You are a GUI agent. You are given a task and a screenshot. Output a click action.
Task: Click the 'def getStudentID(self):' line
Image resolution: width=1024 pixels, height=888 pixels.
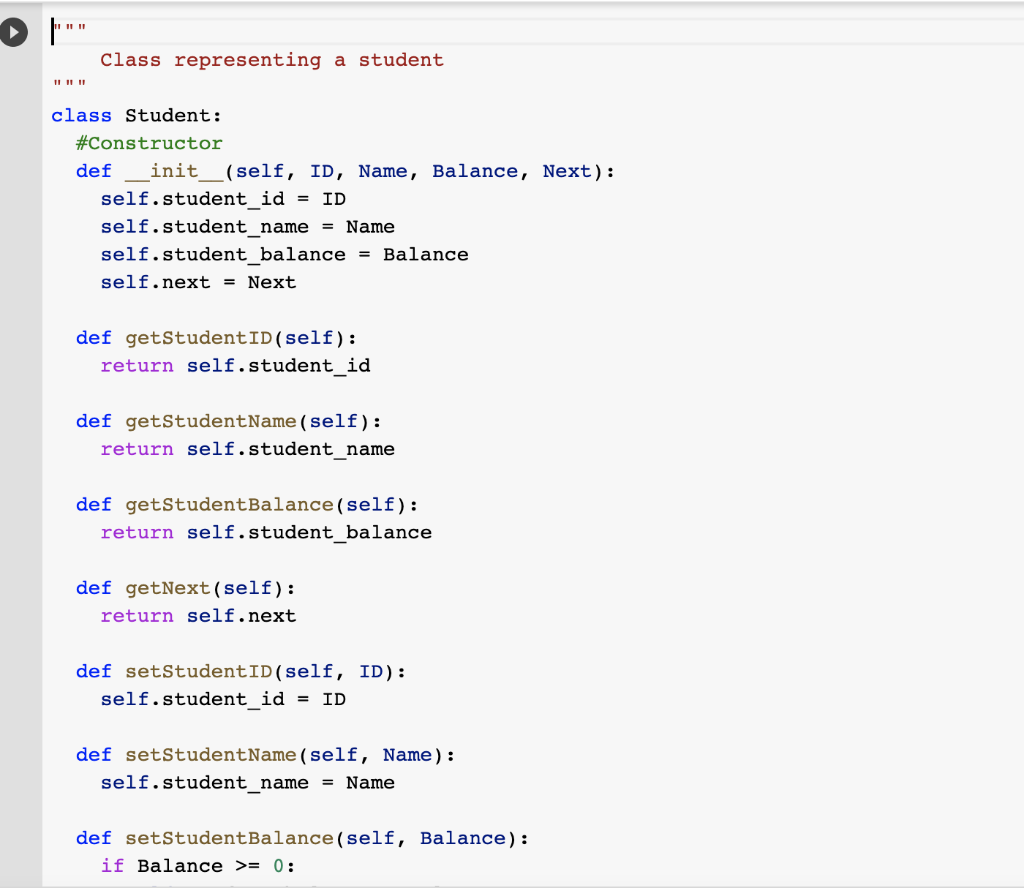pos(216,338)
